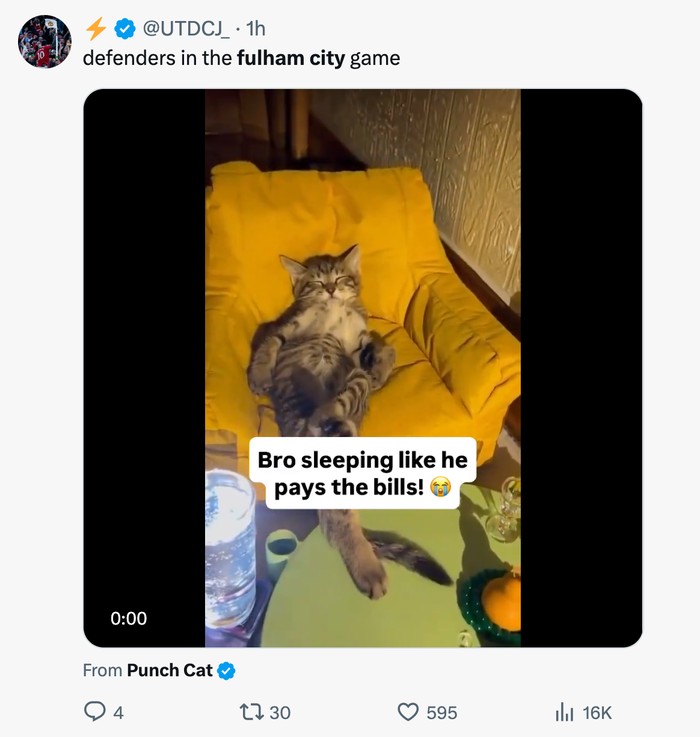Click the lightning bolt icon beside the username
700x737 pixels.
[x=96, y=28]
